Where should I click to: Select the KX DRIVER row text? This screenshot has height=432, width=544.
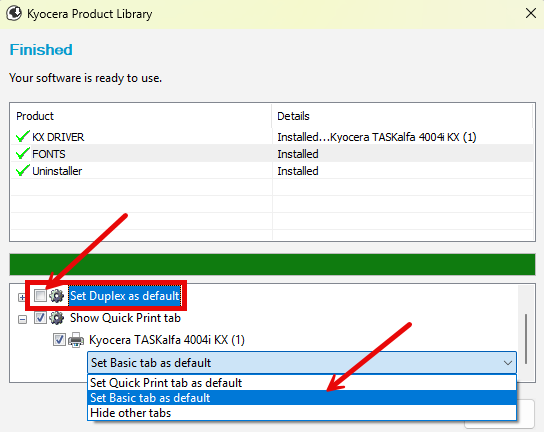tap(58, 137)
